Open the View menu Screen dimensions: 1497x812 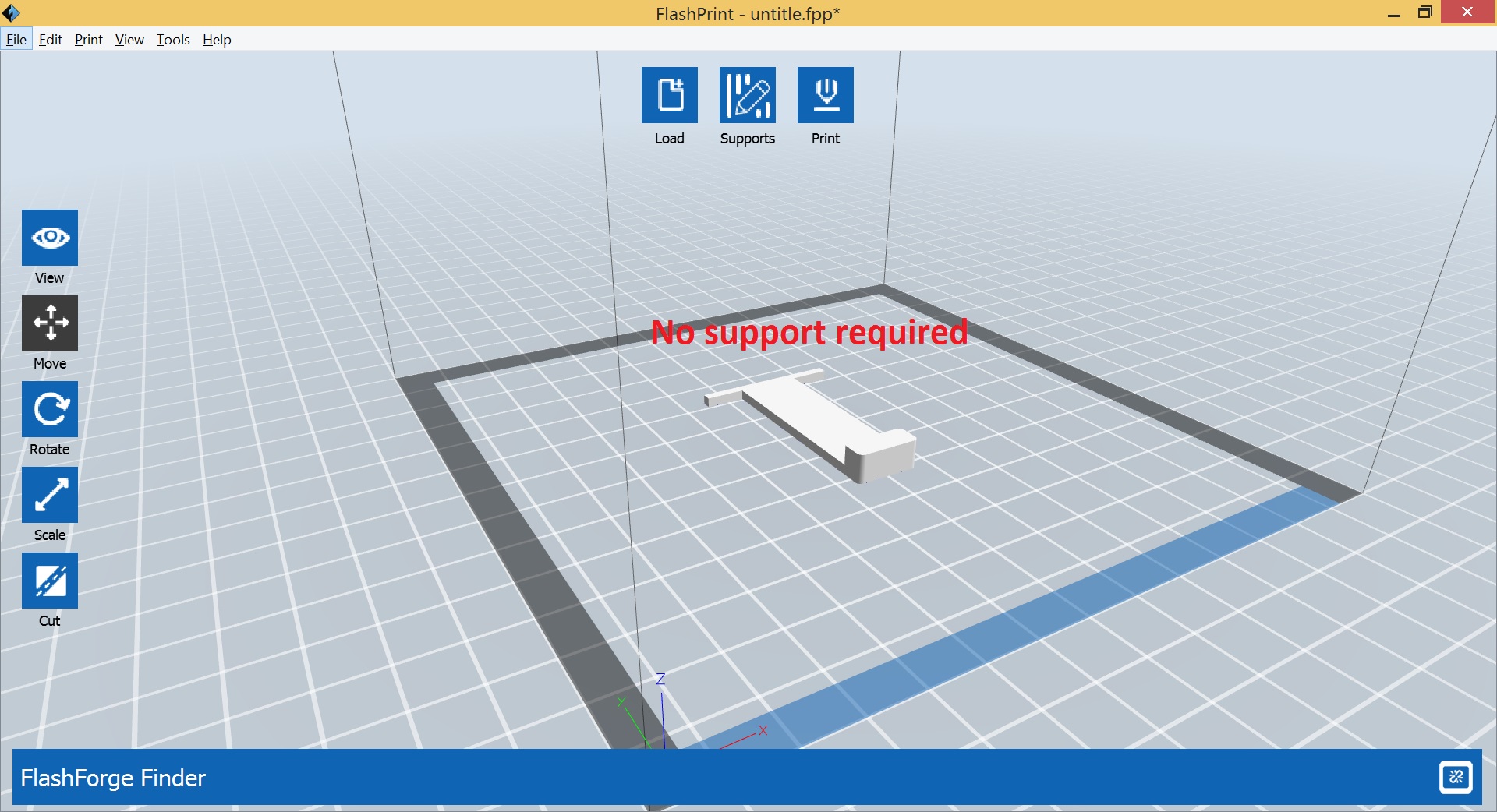point(129,40)
